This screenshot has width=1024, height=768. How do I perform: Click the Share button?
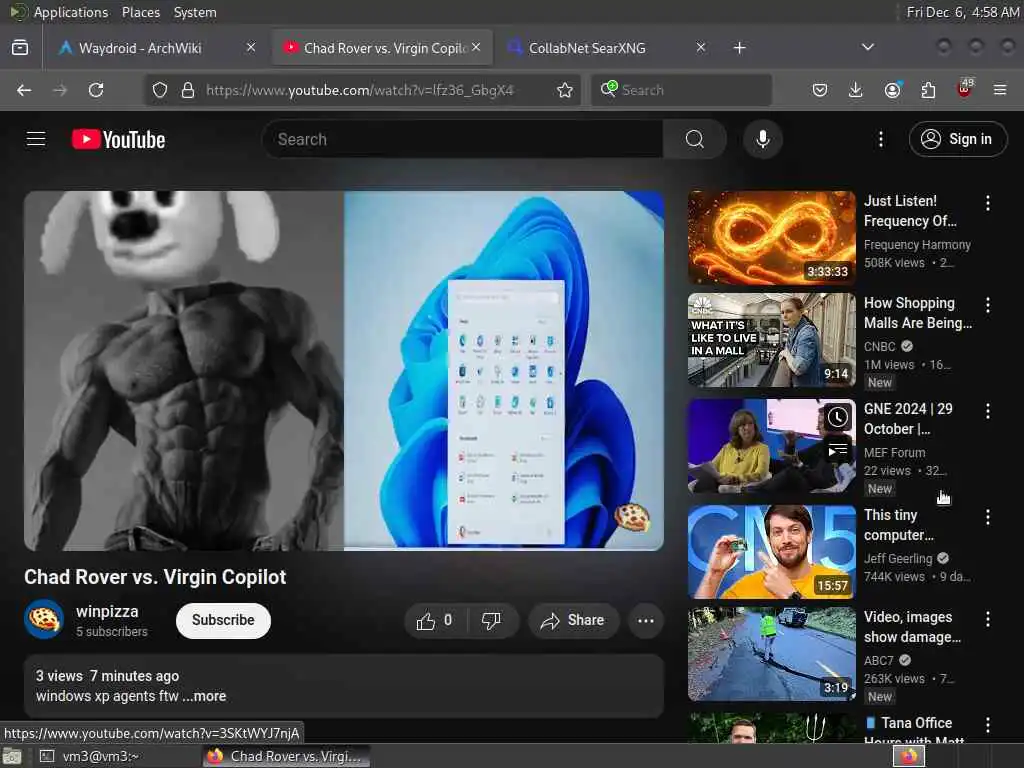572,620
